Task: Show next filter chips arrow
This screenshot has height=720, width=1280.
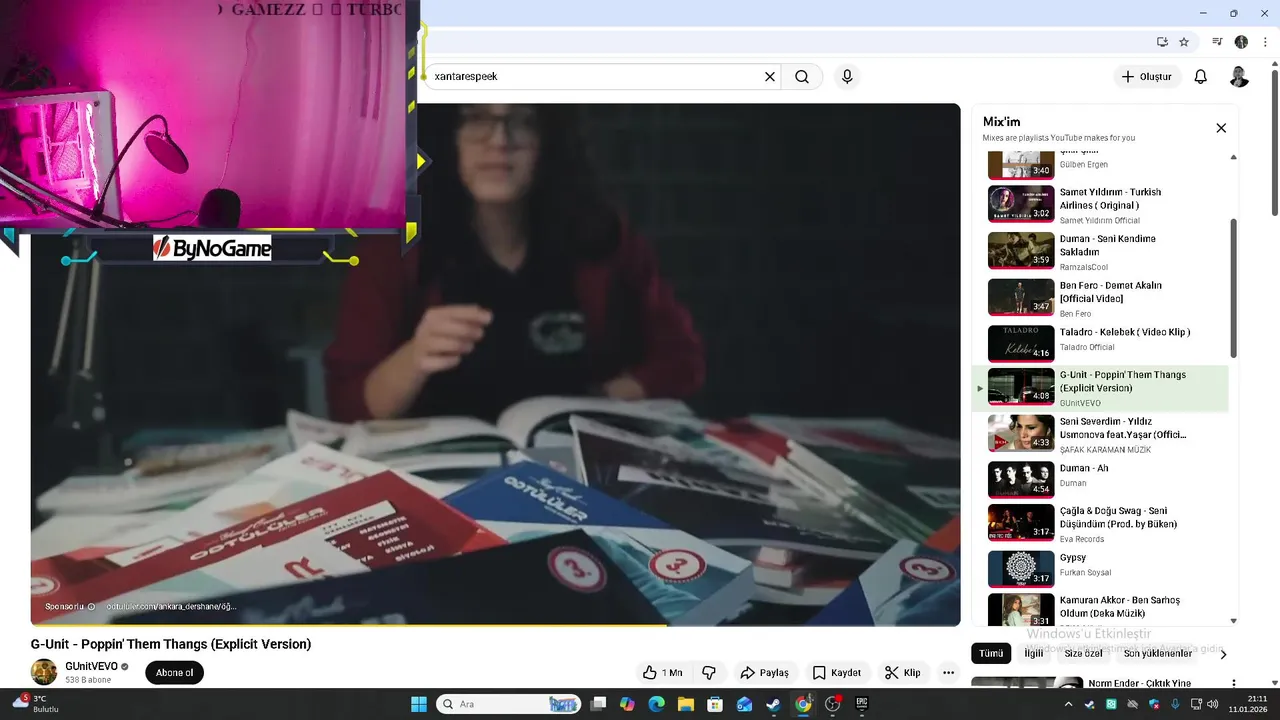Action: pos(1222,654)
